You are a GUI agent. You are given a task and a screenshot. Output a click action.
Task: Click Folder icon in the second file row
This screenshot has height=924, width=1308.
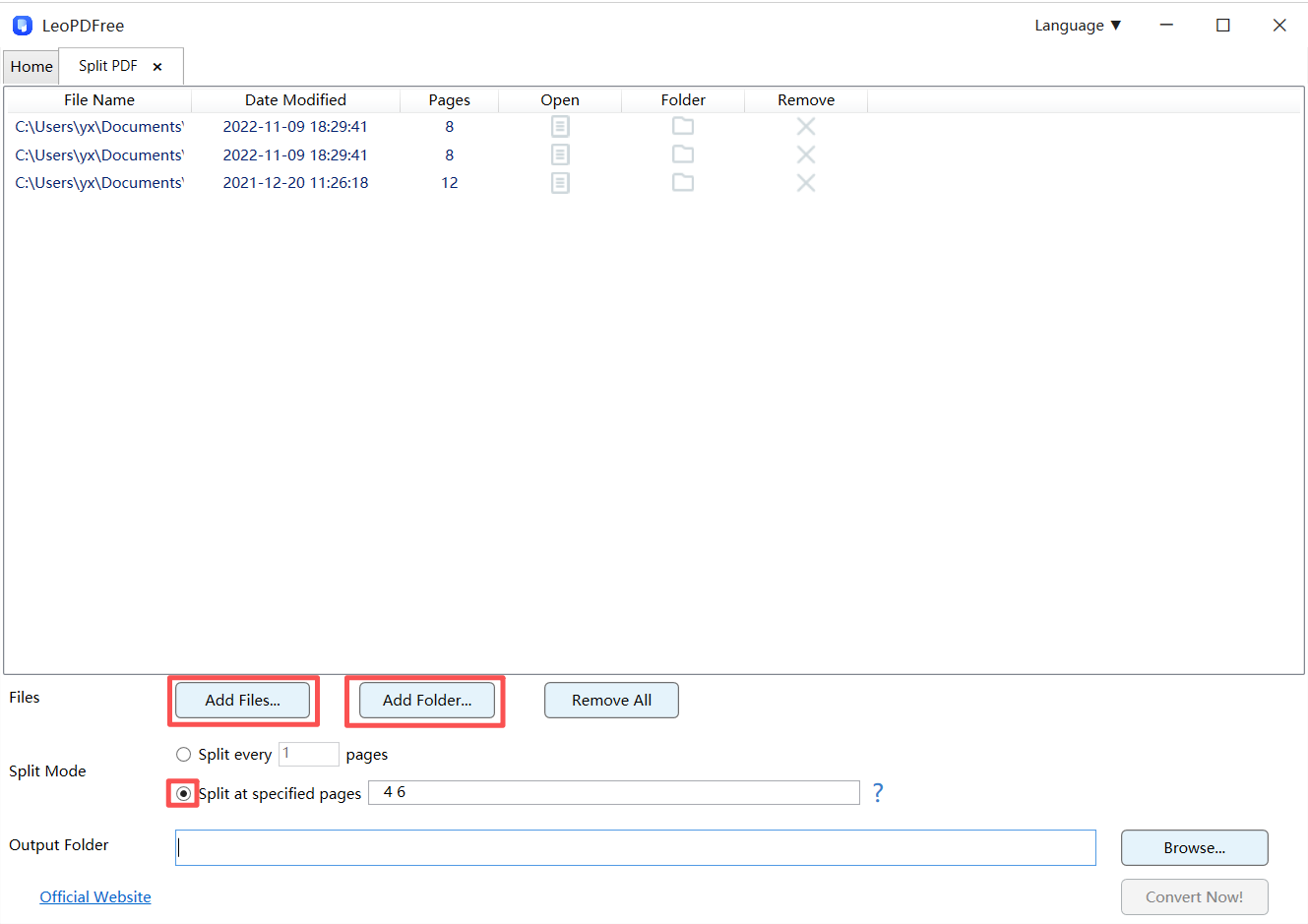point(683,154)
